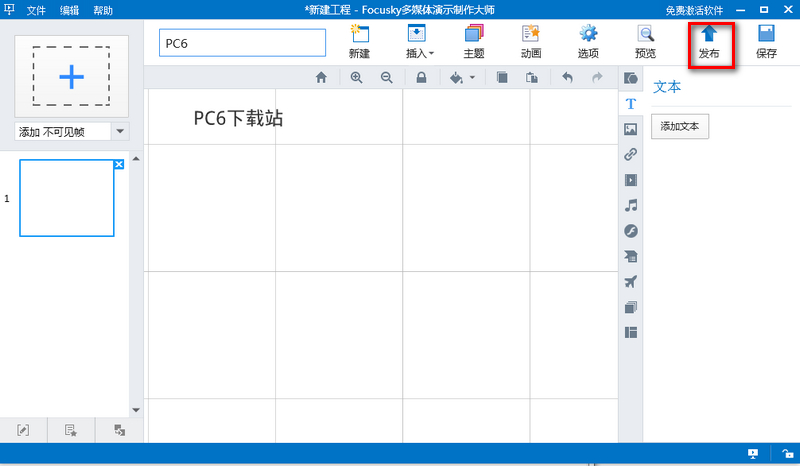The width and height of the screenshot is (800, 466).
Task: Select frame 1 thumbnail
Action: coord(67,198)
